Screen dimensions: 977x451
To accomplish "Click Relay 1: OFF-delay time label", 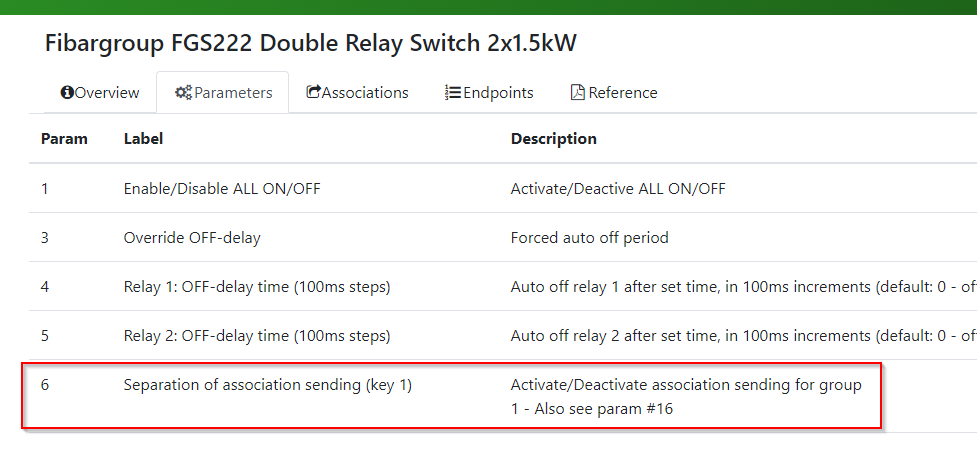I will pos(257,287).
